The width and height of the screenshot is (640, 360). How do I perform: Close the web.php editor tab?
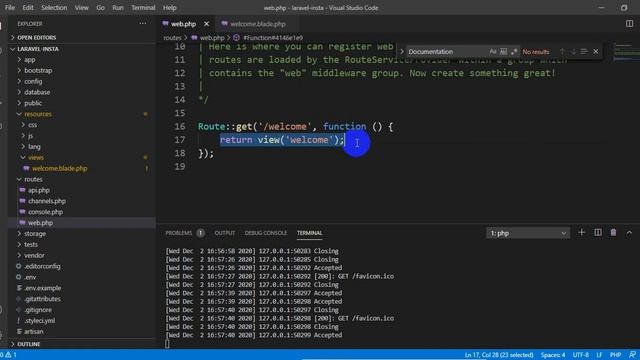[207, 24]
